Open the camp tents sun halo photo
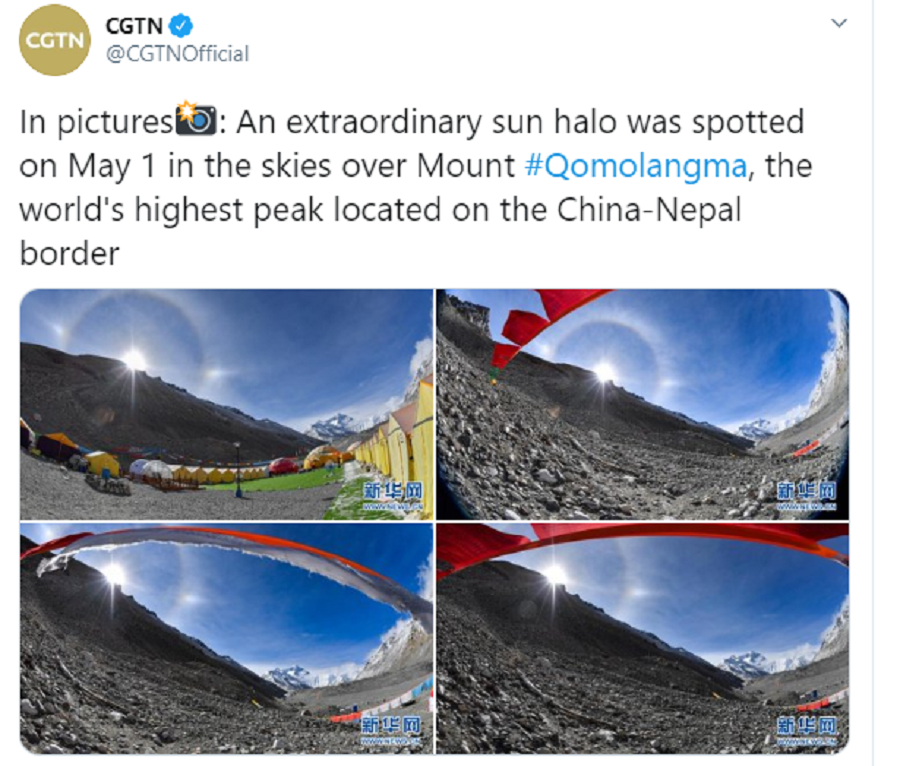The image size is (900, 766). (x=227, y=405)
